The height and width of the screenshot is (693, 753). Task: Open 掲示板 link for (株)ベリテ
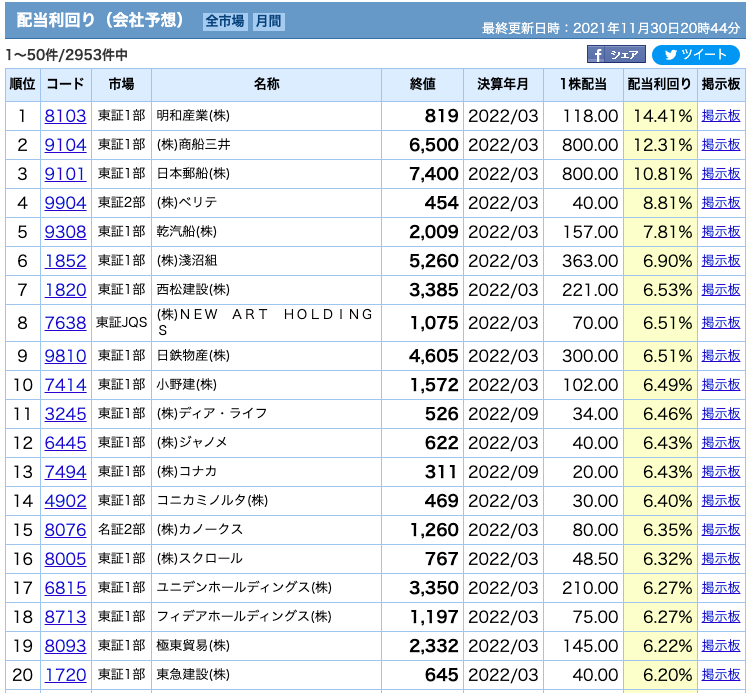(x=720, y=203)
